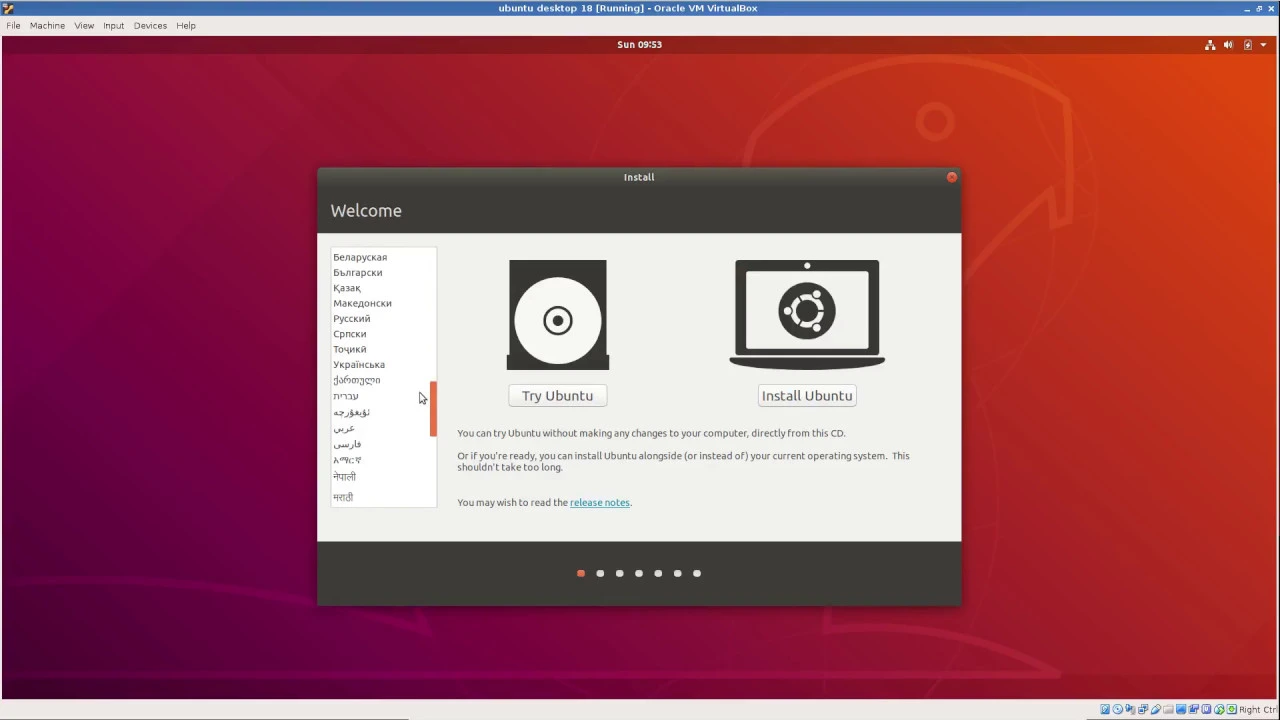Select the Nepali नेपाली language entry
This screenshot has height=720, width=1280.
click(345, 477)
